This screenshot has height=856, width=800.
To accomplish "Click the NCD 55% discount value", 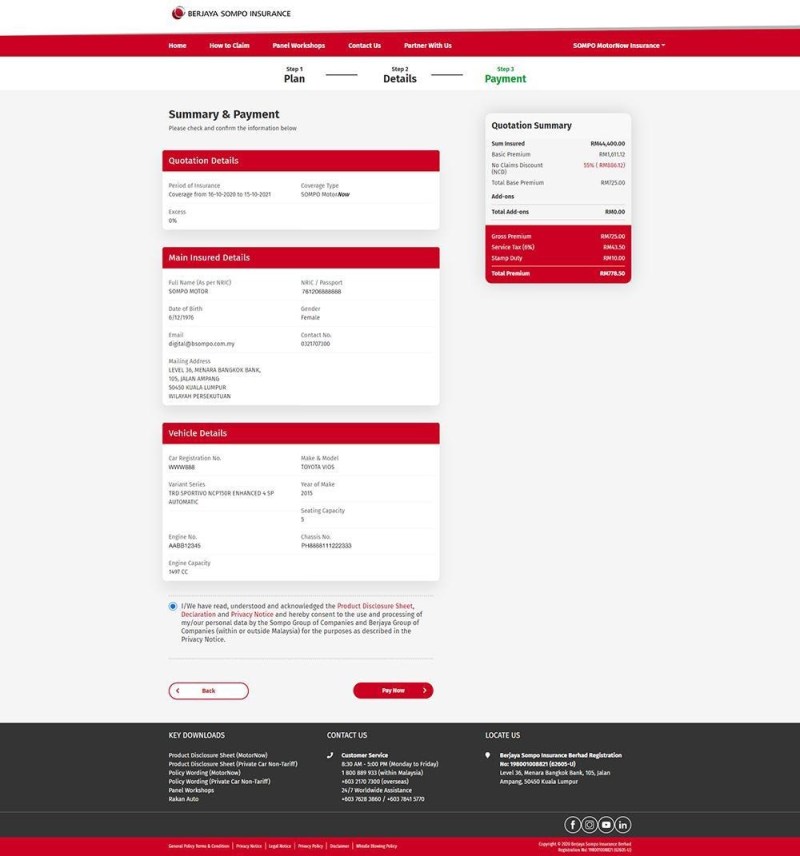I will click(604, 165).
